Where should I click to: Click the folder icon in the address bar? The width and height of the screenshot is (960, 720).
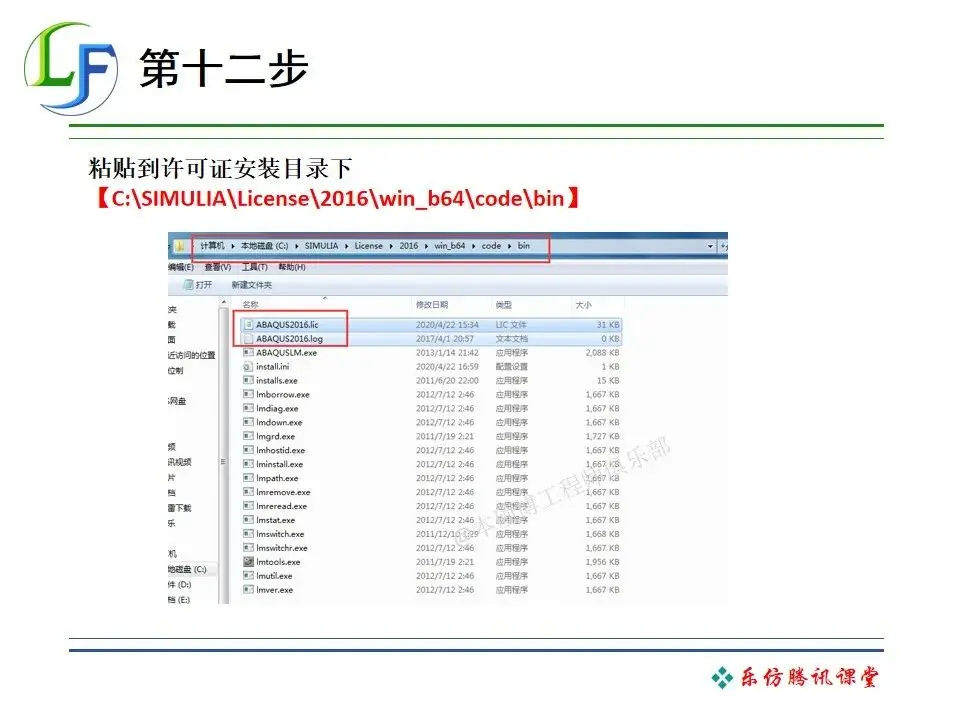coord(180,246)
